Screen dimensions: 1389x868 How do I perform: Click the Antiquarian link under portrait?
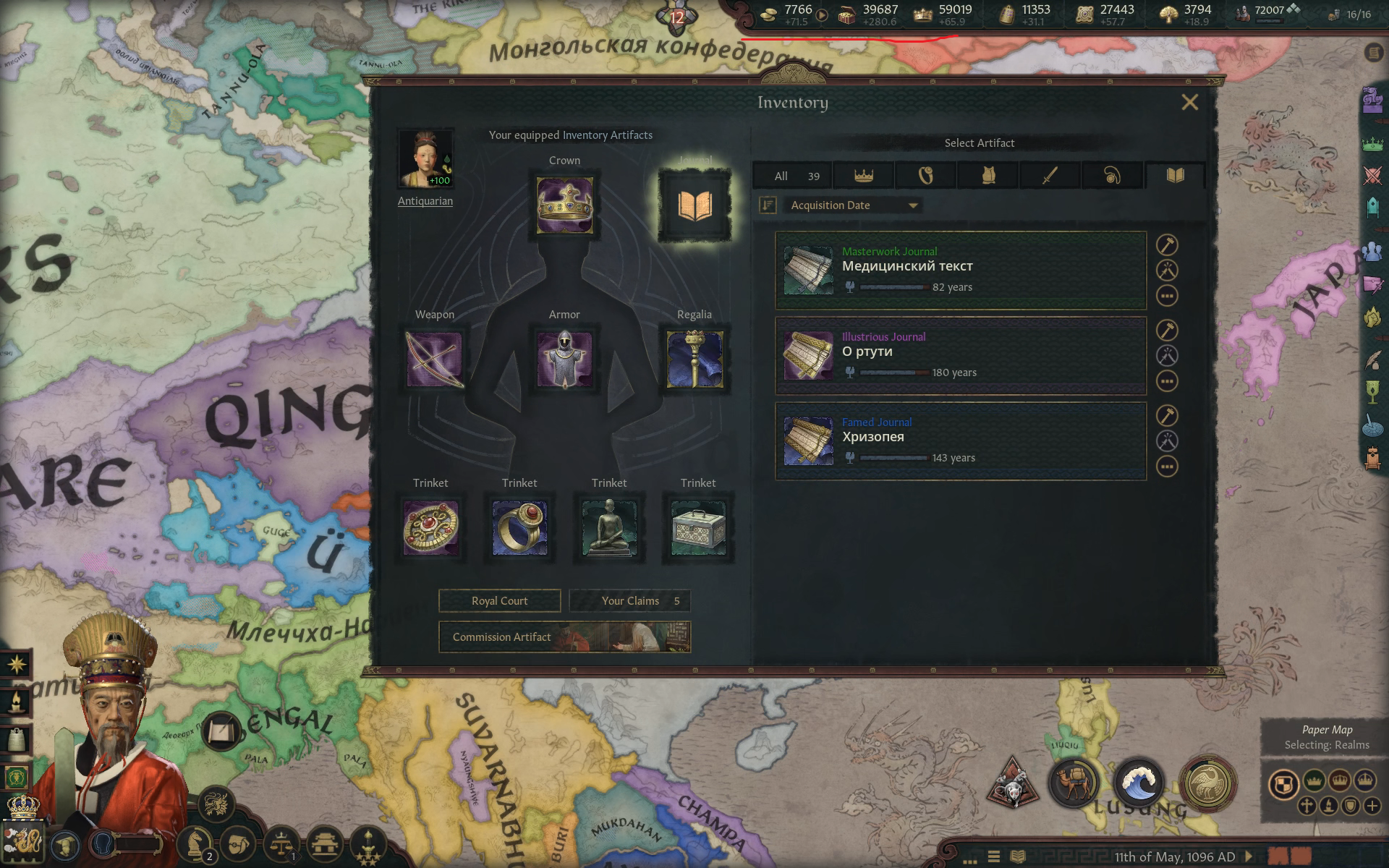(x=425, y=201)
